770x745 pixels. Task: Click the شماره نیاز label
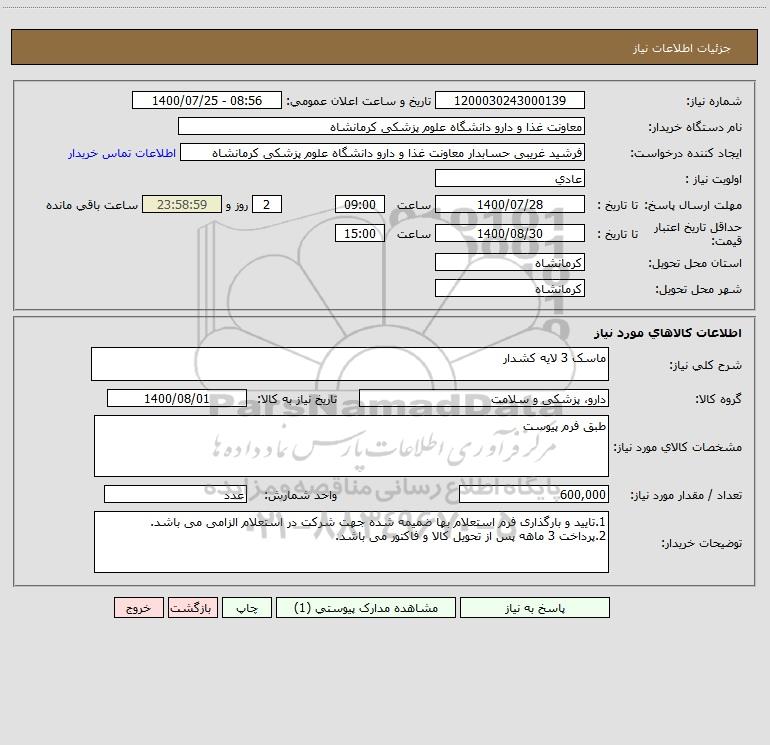714,101
